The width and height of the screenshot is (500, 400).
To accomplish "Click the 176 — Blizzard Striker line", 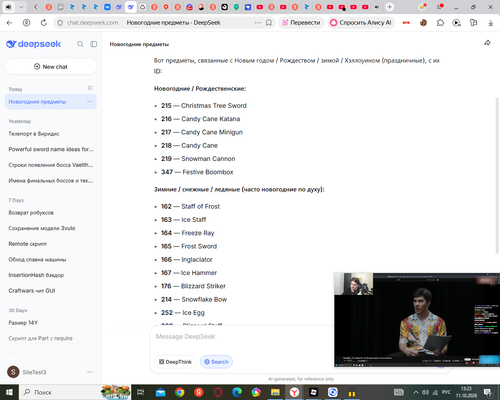I will 193,286.
